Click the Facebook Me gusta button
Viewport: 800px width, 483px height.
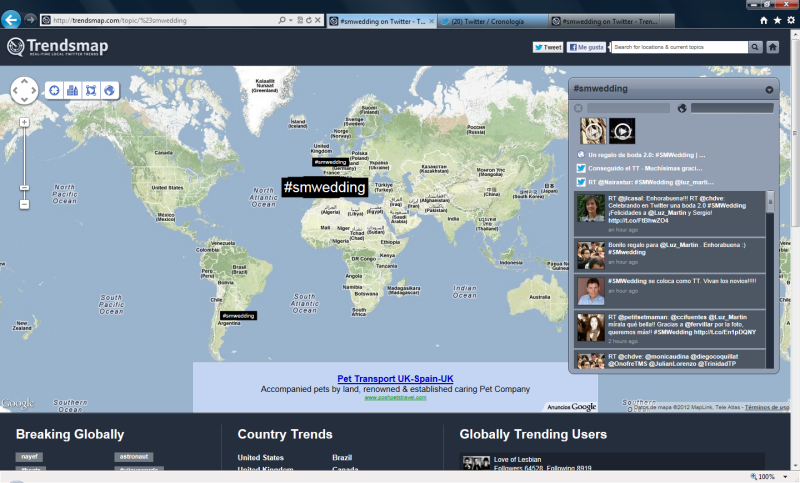[586, 47]
